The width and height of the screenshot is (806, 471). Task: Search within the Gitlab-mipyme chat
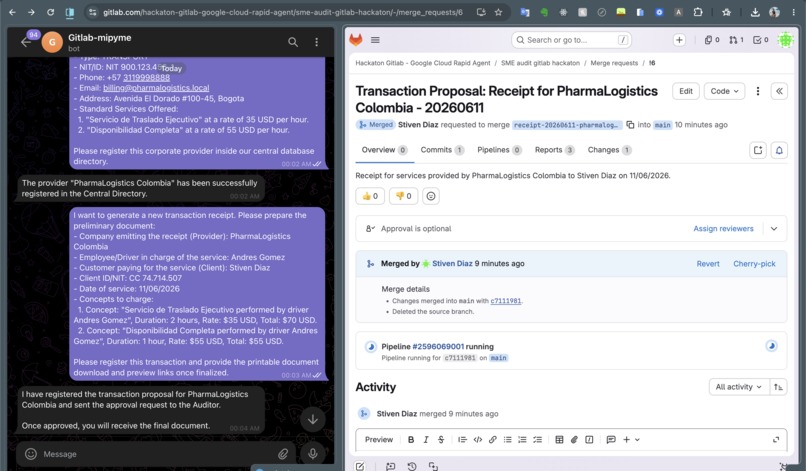(292, 42)
